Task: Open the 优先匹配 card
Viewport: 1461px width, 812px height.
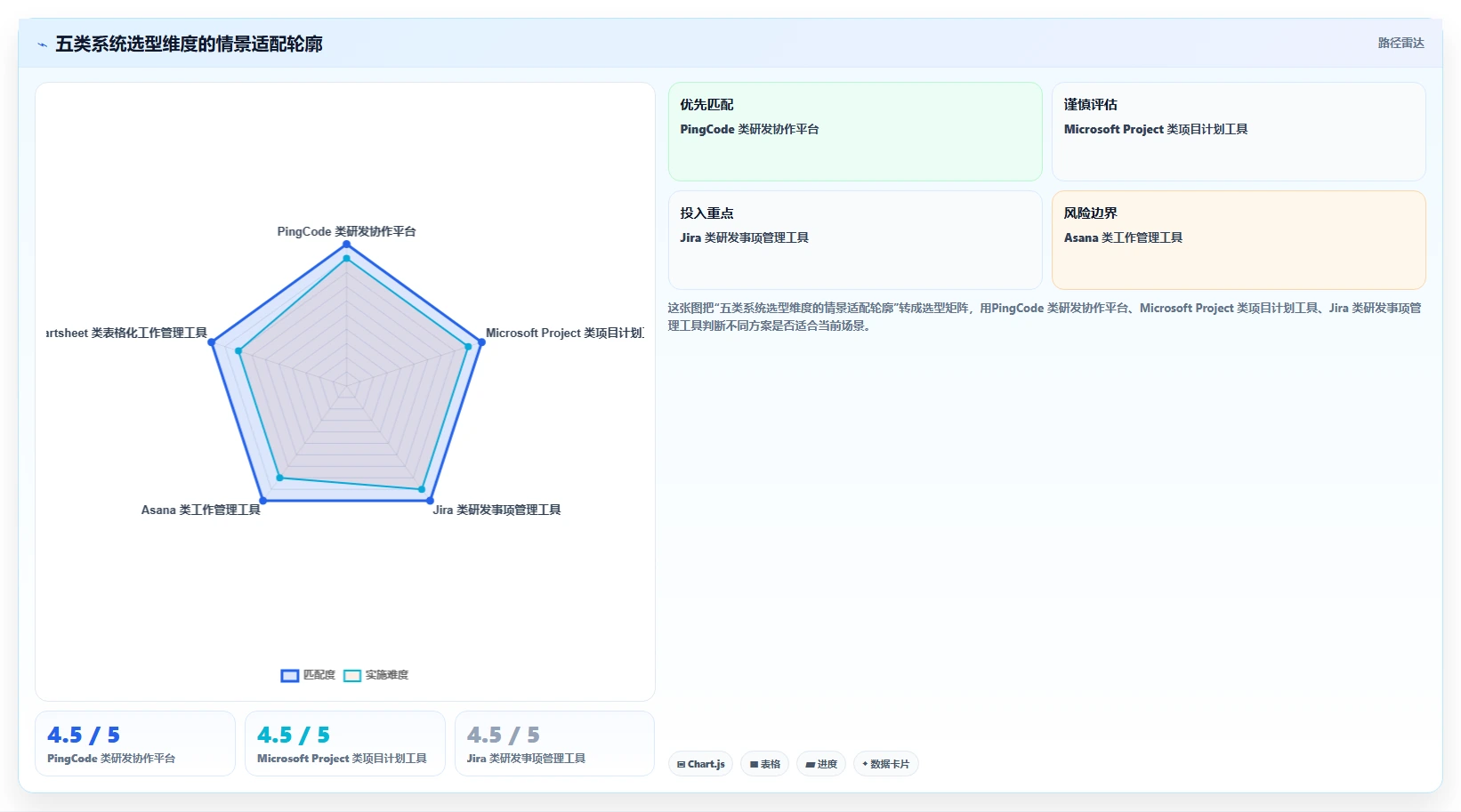Action: tap(855, 132)
